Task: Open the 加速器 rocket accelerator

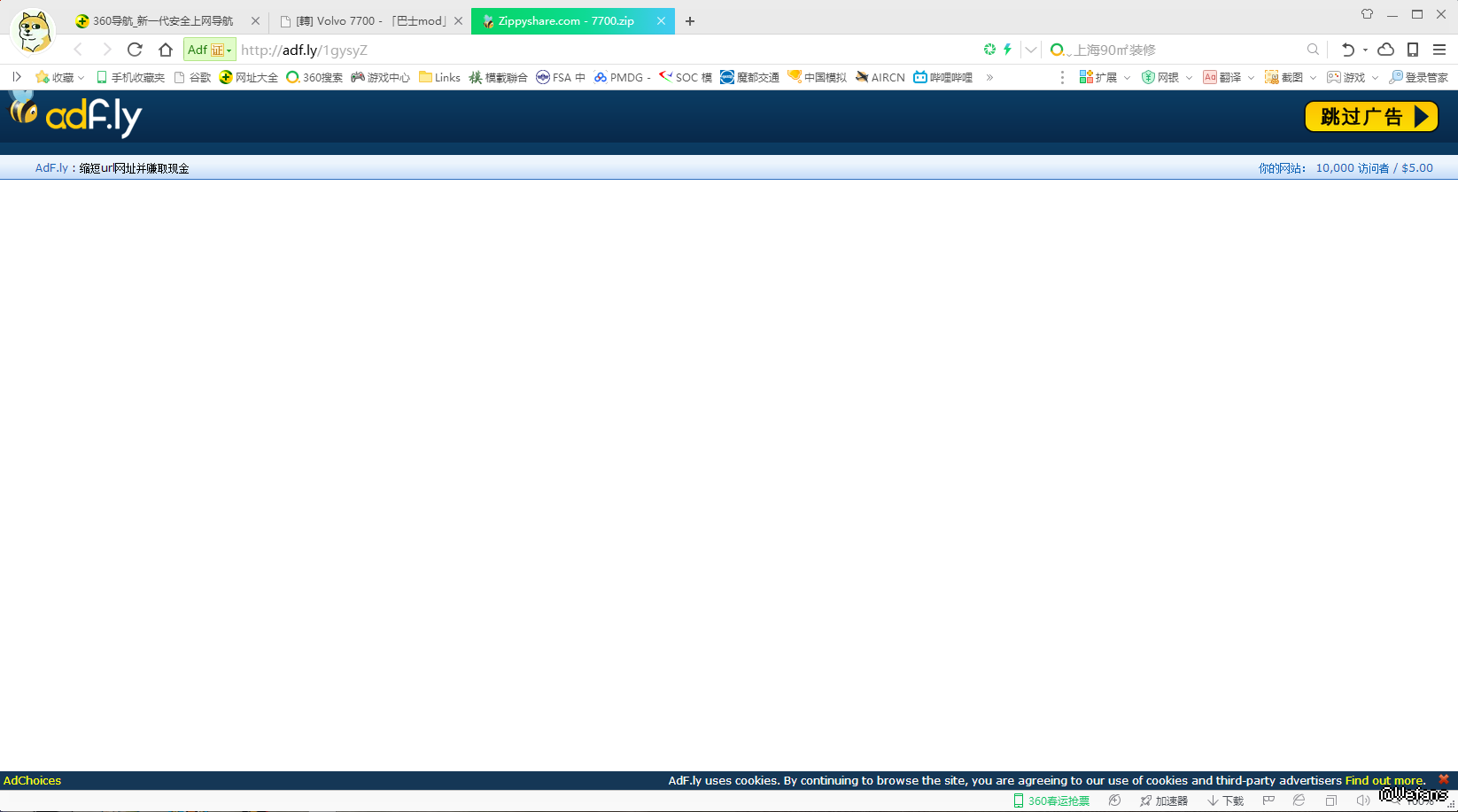Action: 1164,800
